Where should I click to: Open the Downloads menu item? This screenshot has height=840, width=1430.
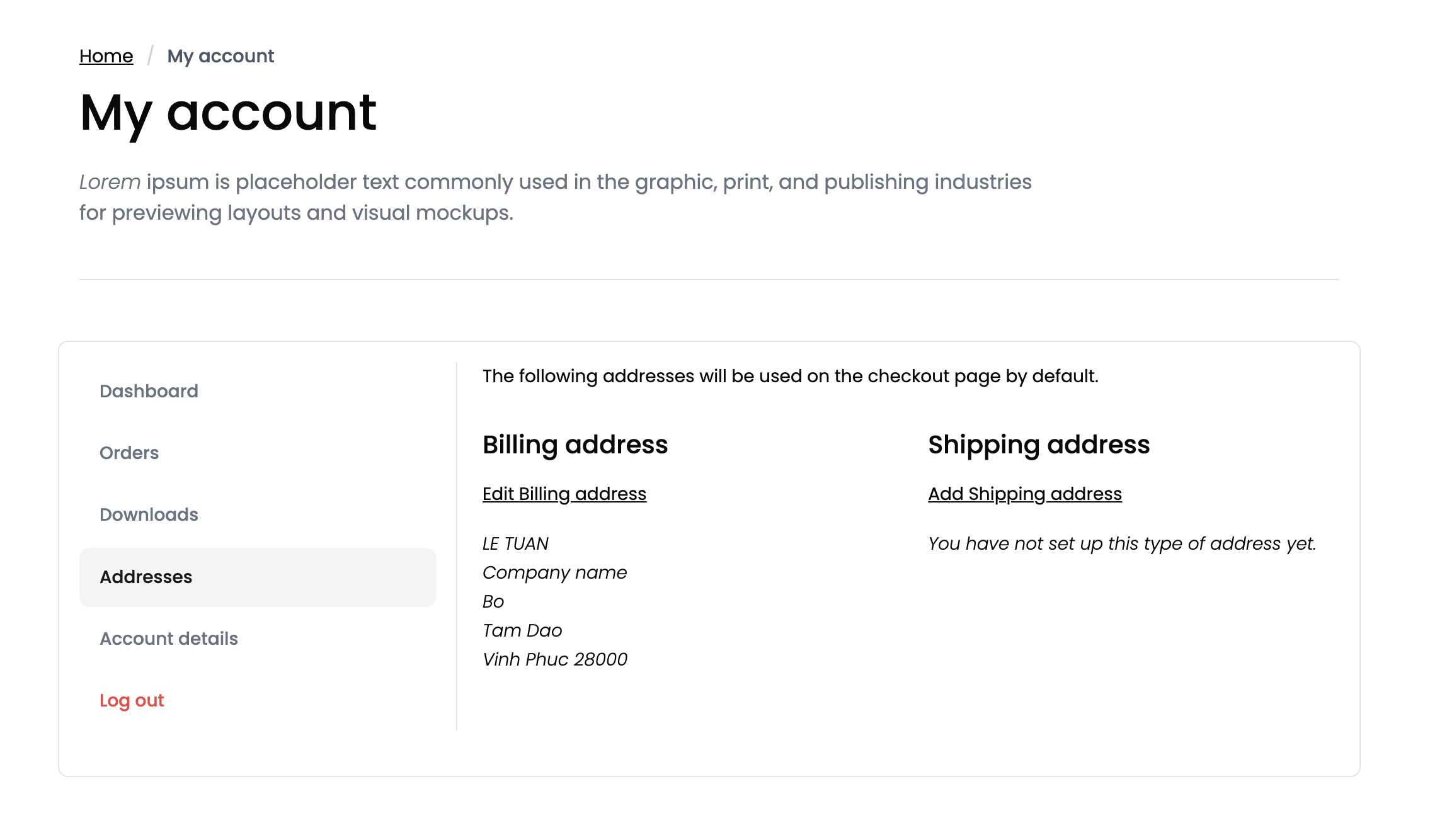point(149,514)
